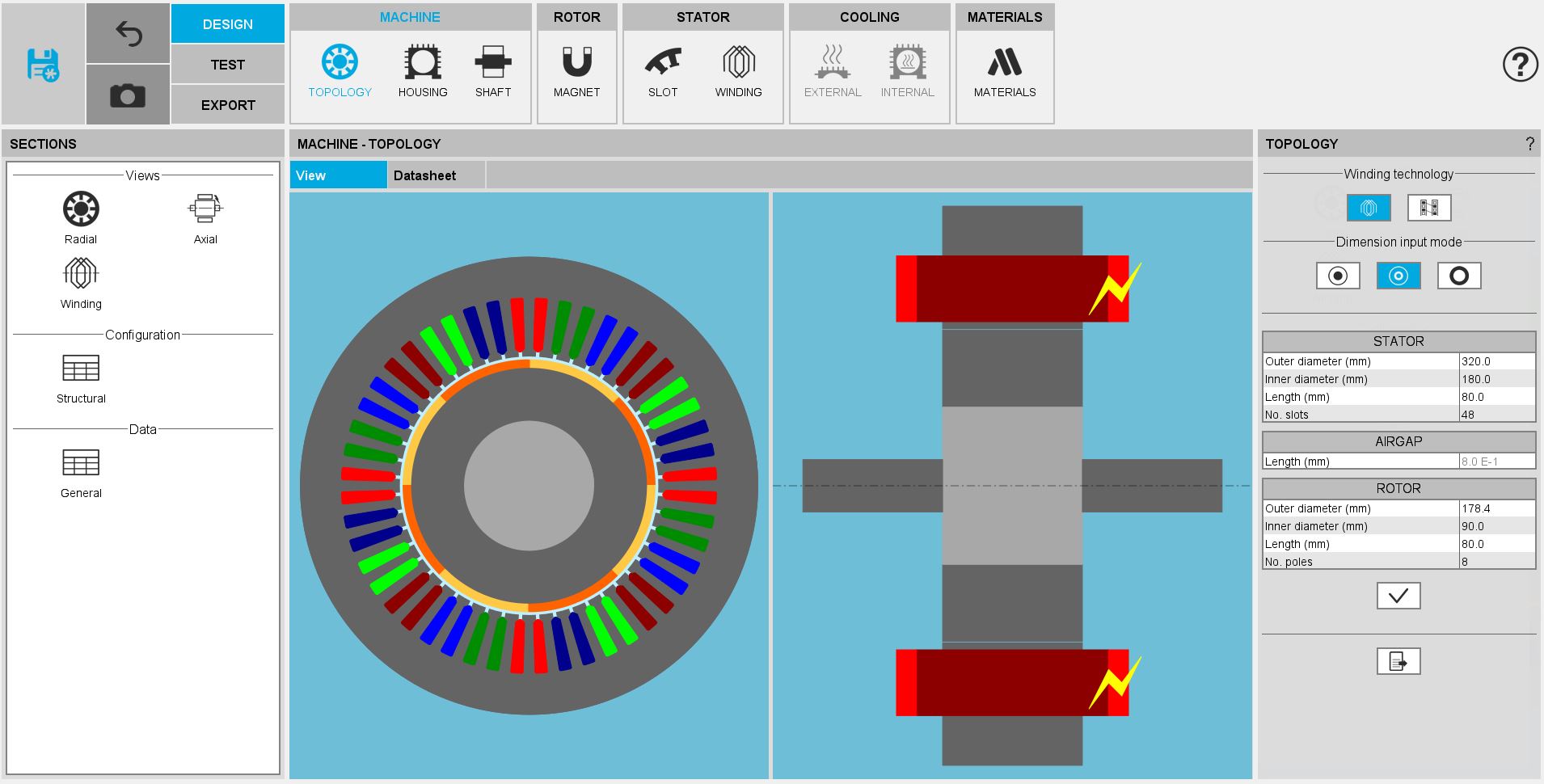Open the Structural configuration table
The height and width of the screenshot is (784, 1544).
tap(81, 377)
